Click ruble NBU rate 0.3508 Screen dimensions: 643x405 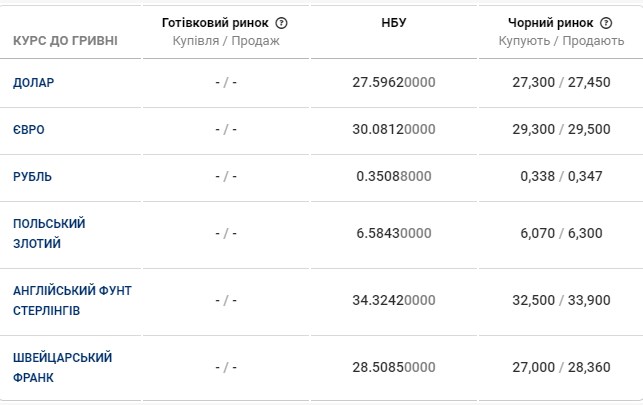click(394, 177)
